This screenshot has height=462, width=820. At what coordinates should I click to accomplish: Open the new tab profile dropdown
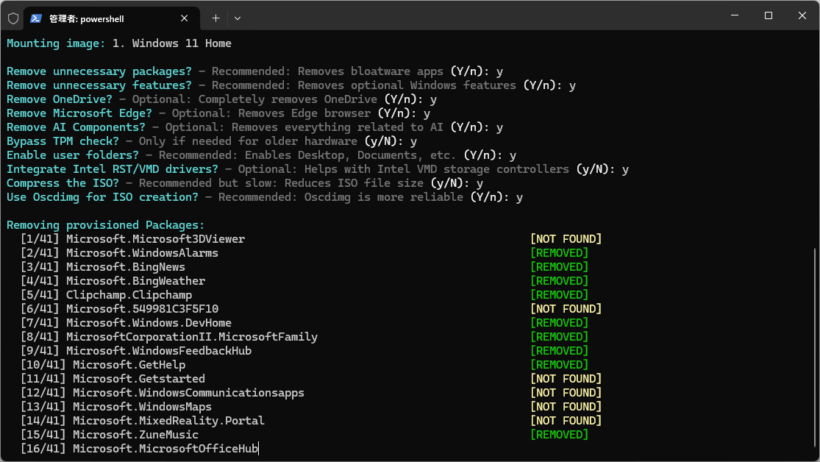point(237,18)
